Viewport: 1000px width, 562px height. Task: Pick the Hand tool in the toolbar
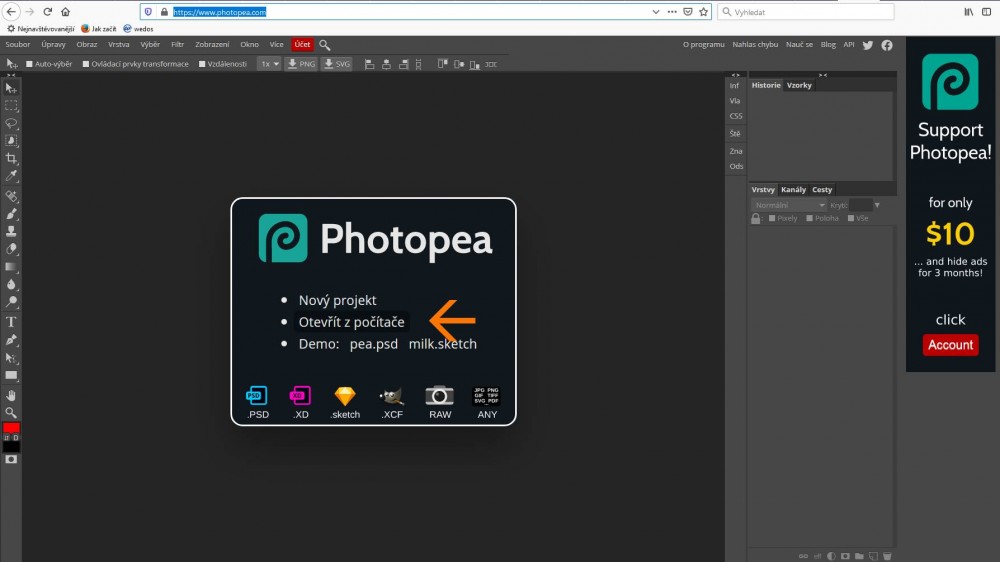tap(12, 395)
